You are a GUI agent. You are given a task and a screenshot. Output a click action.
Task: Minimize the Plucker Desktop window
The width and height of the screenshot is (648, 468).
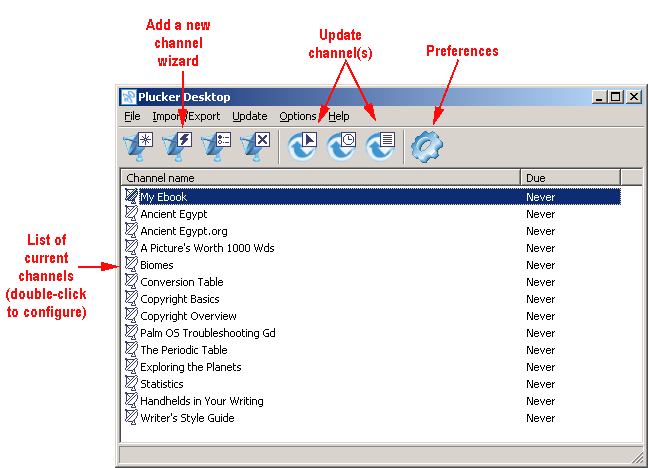tap(599, 97)
